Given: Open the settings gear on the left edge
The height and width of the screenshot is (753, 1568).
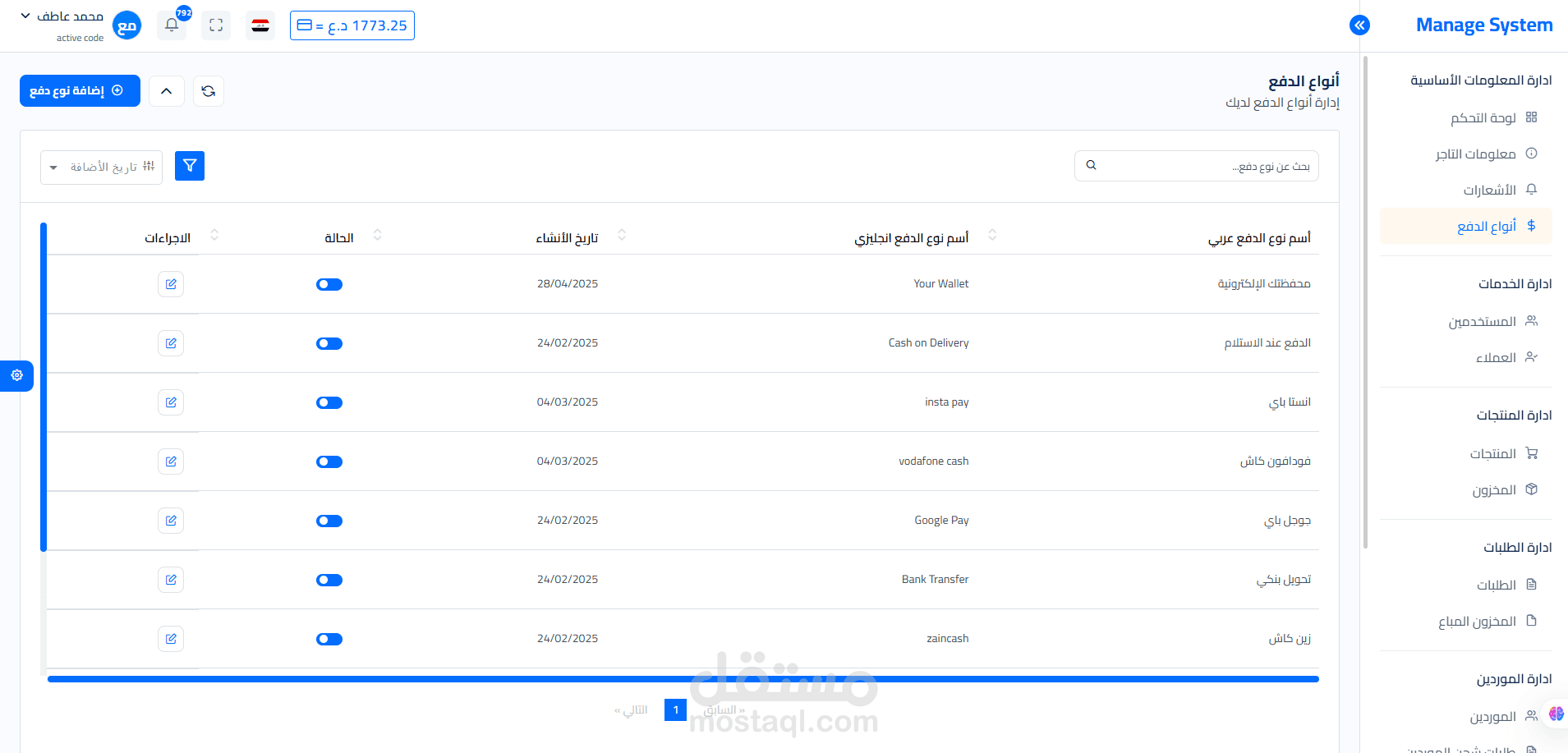Looking at the screenshot, I should click(16, 375).
